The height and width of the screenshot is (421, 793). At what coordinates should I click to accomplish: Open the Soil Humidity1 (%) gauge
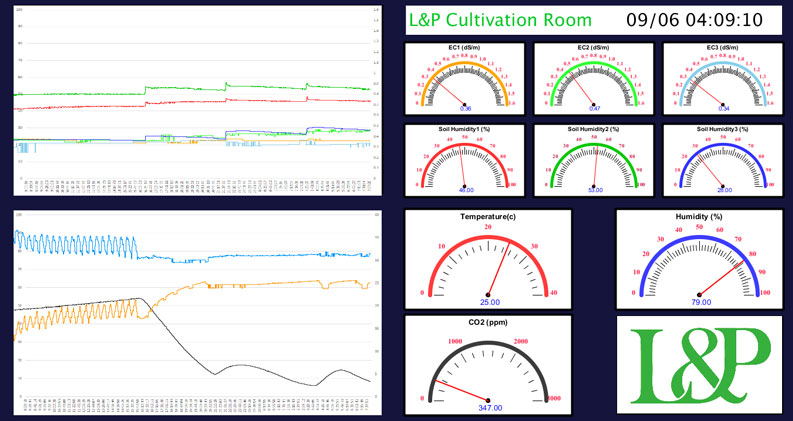pos(465,160)
